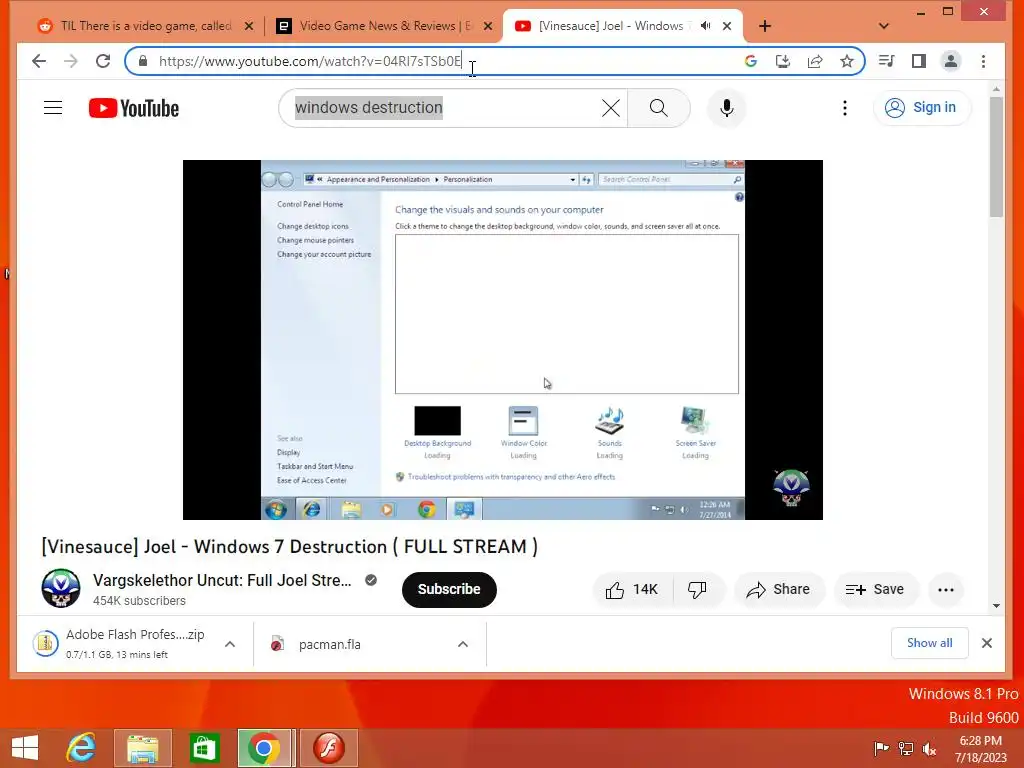The width and height of the screenshot is (1024, 768).
Task: Open the taskbar clock showing 6:28 PM
Action: coord(981,749)
